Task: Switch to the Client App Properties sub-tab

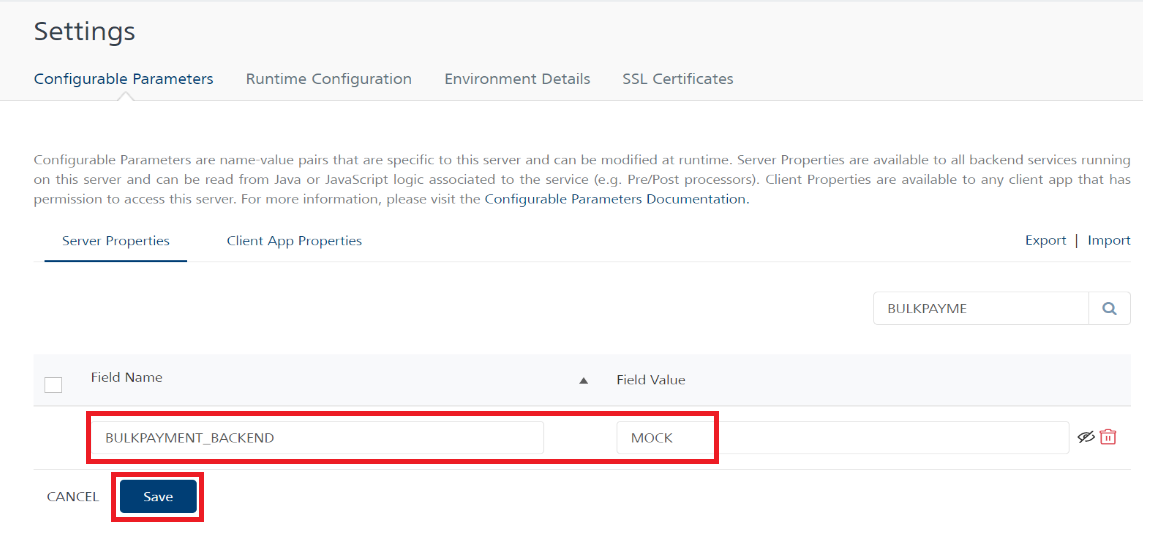Action: pyautogui.click(x=294, y=241)
